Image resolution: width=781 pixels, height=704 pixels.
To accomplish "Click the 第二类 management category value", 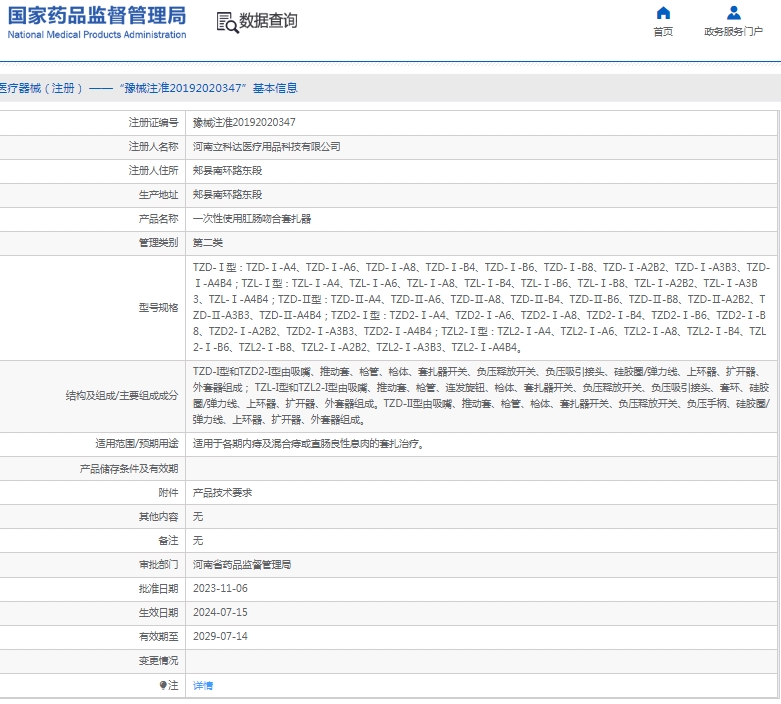I will tap(208, 243).
